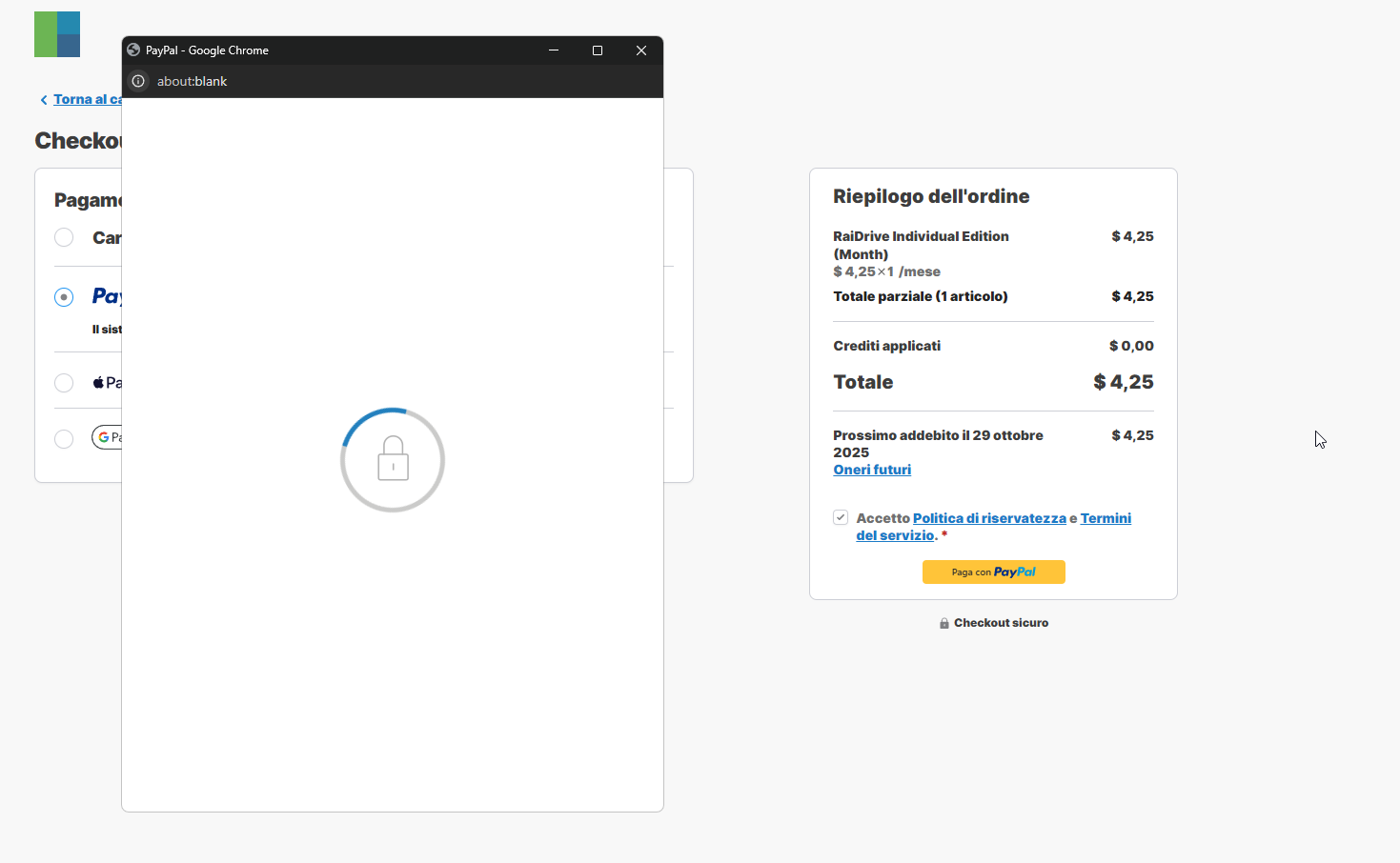Click the padlock loading spinner
This screenshot has height=863, width=1400.
[393, 460]
